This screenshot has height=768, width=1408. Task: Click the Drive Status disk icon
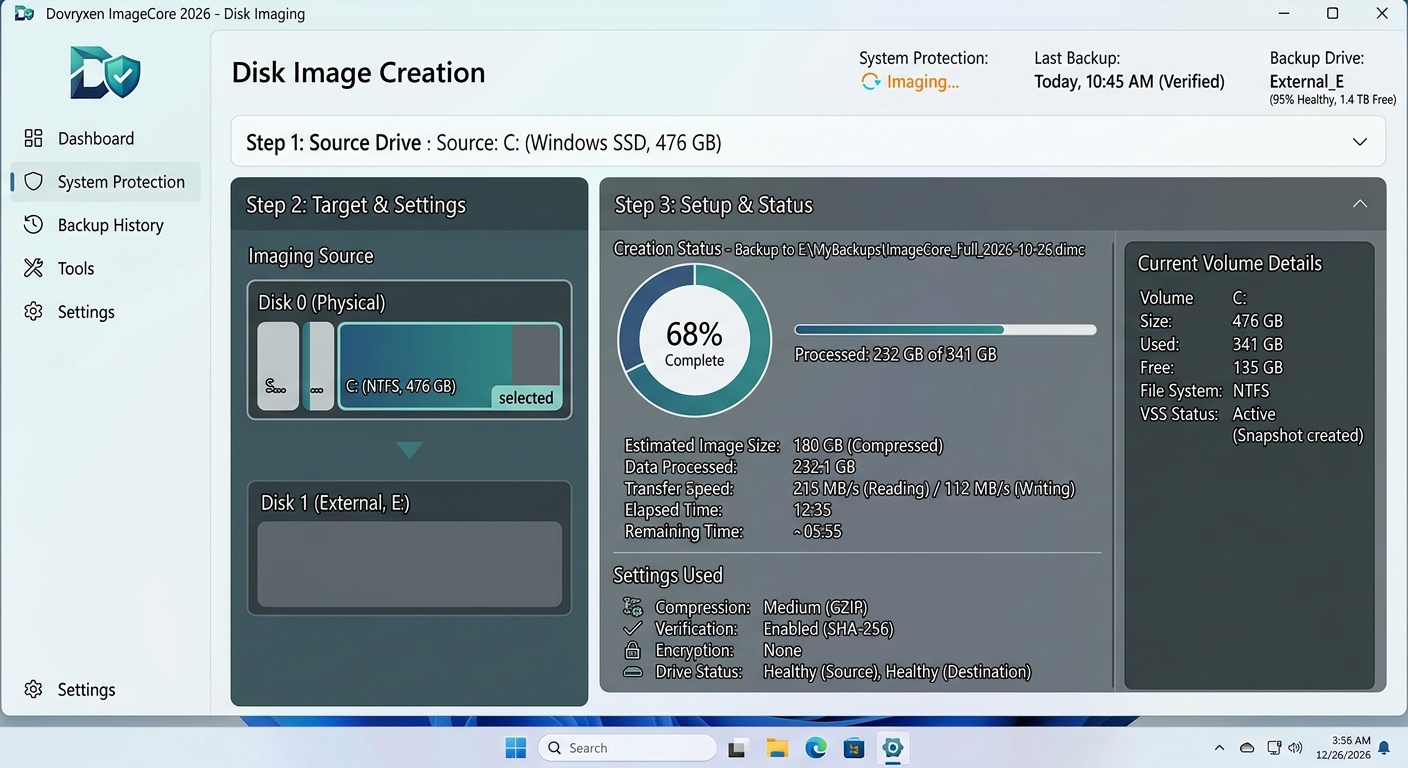click(x=632, y=672)
